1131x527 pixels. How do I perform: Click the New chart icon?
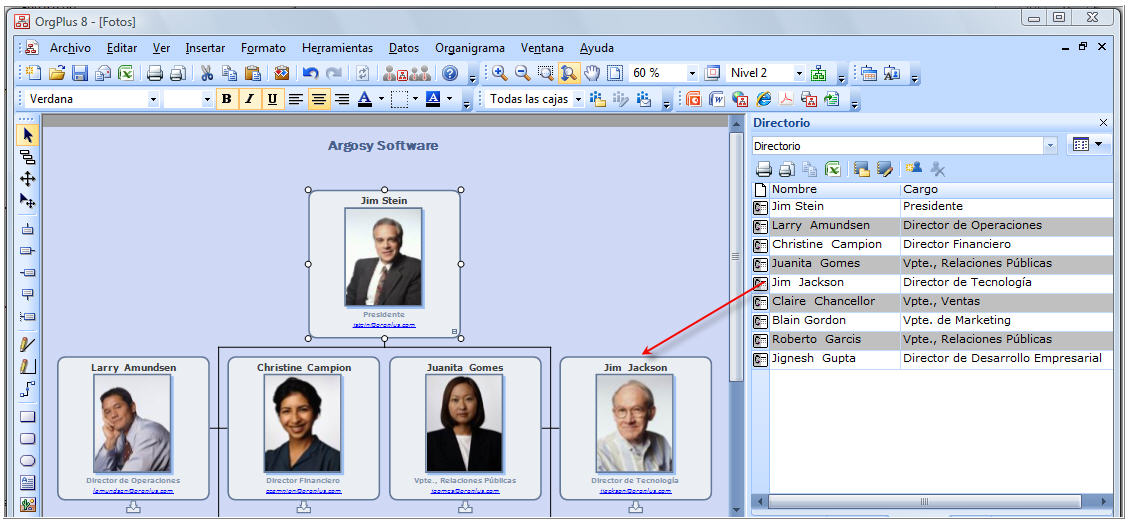pos(33,73)
